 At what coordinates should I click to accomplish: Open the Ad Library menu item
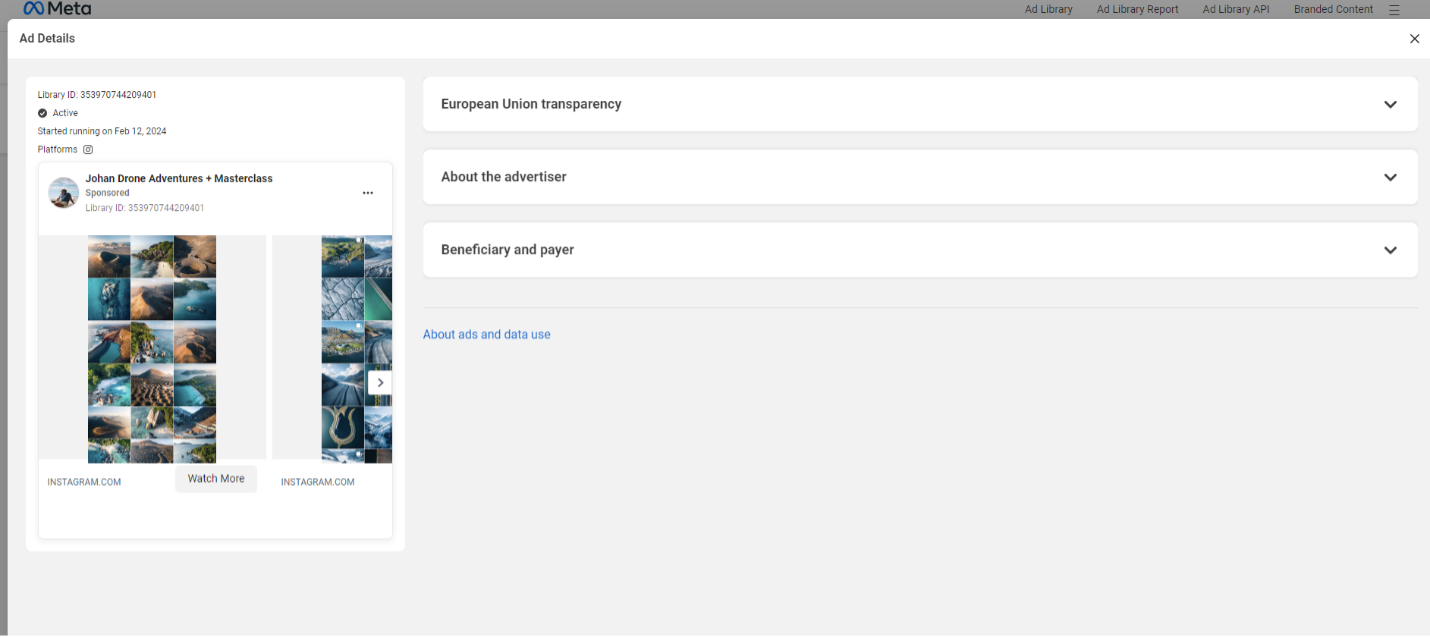click(x=1048, y=9)
